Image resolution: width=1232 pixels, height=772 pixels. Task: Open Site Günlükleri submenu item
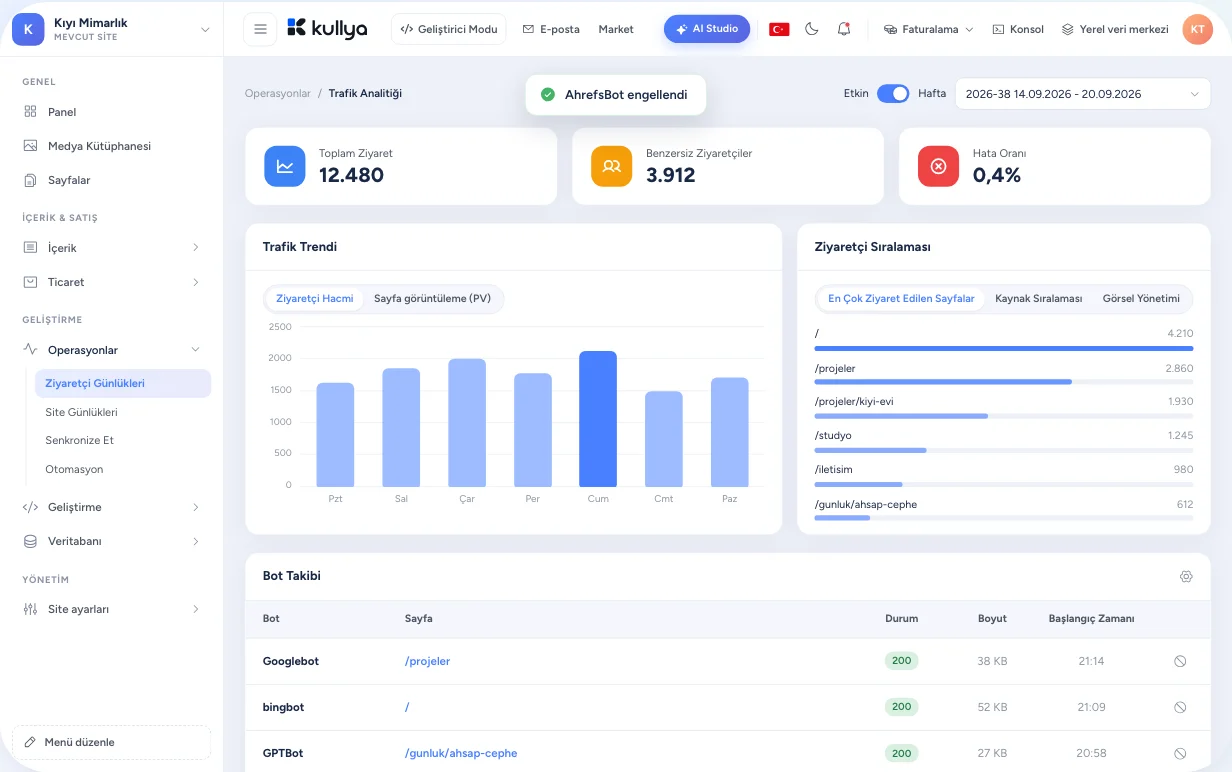click(x=123, y=412)
